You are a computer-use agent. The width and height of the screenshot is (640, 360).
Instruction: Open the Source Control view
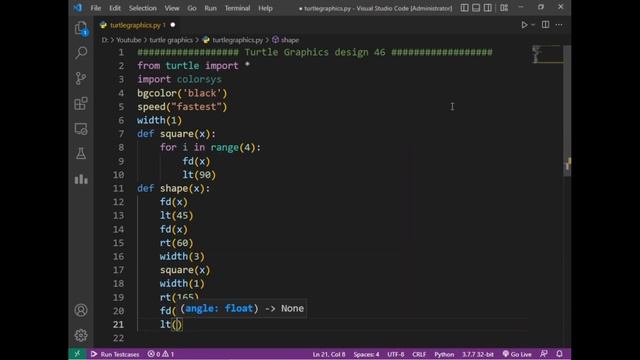pyautogui.click(x=81, y=78)
